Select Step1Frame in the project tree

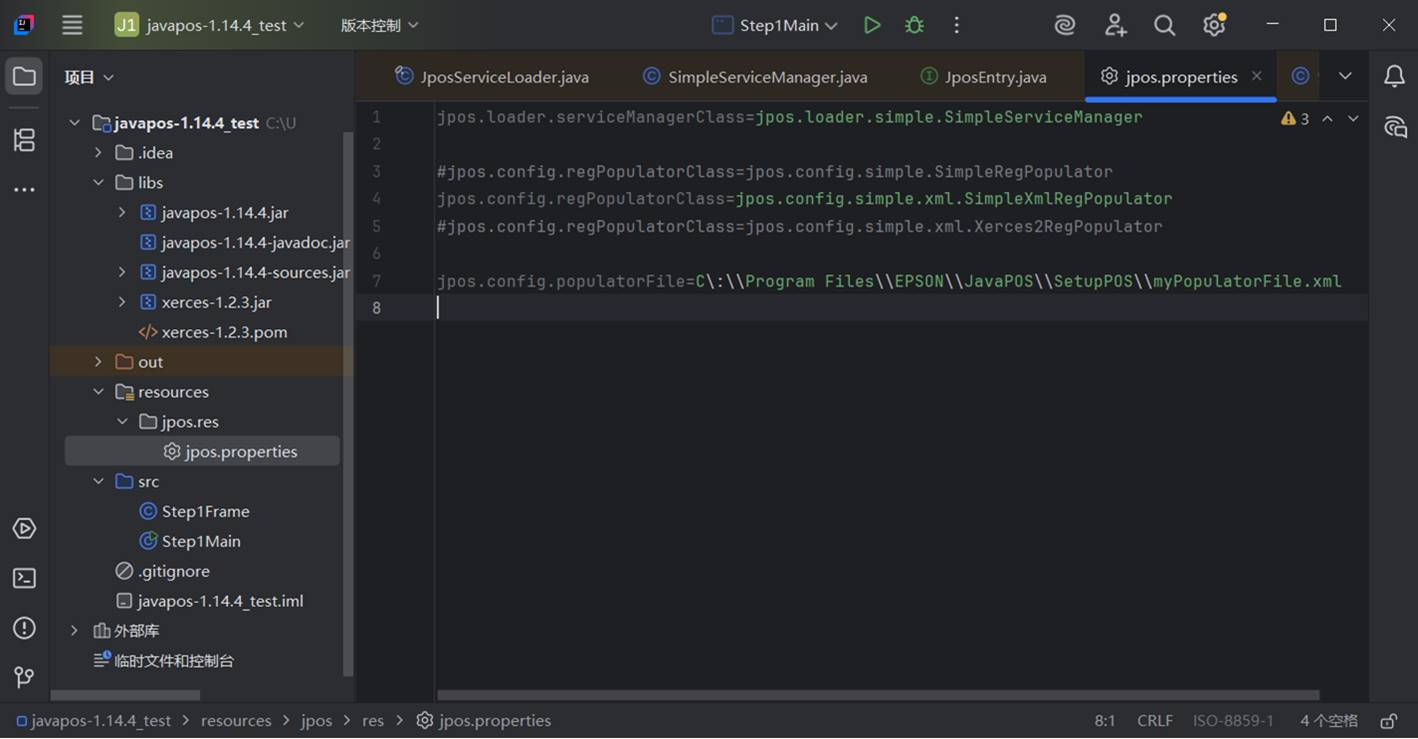coord(205,511)
